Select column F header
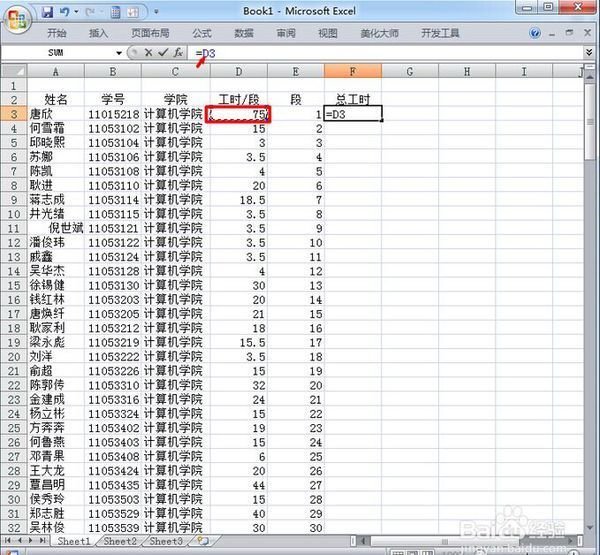The height and width of the screenshot is (555, 600). [x=353, y=71]
